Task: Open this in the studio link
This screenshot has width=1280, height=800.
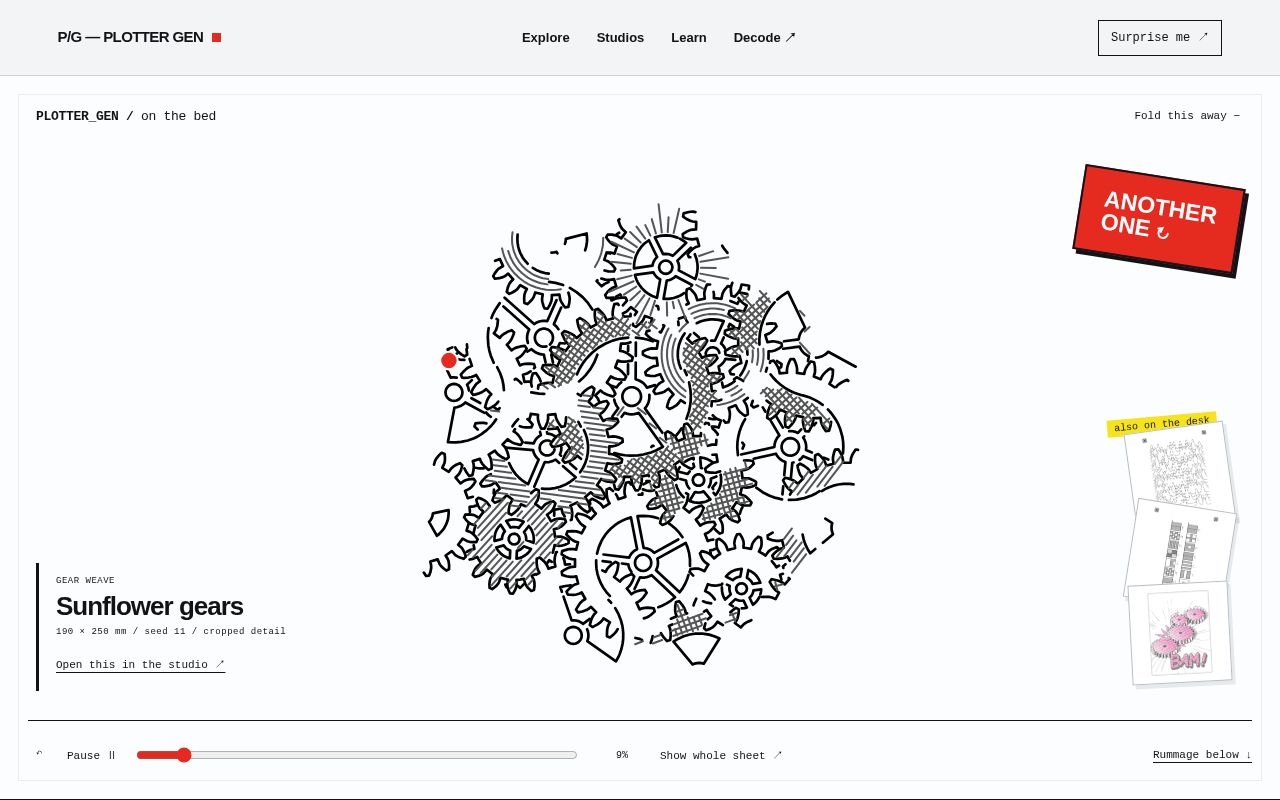Action: click(x=140, y=665)
